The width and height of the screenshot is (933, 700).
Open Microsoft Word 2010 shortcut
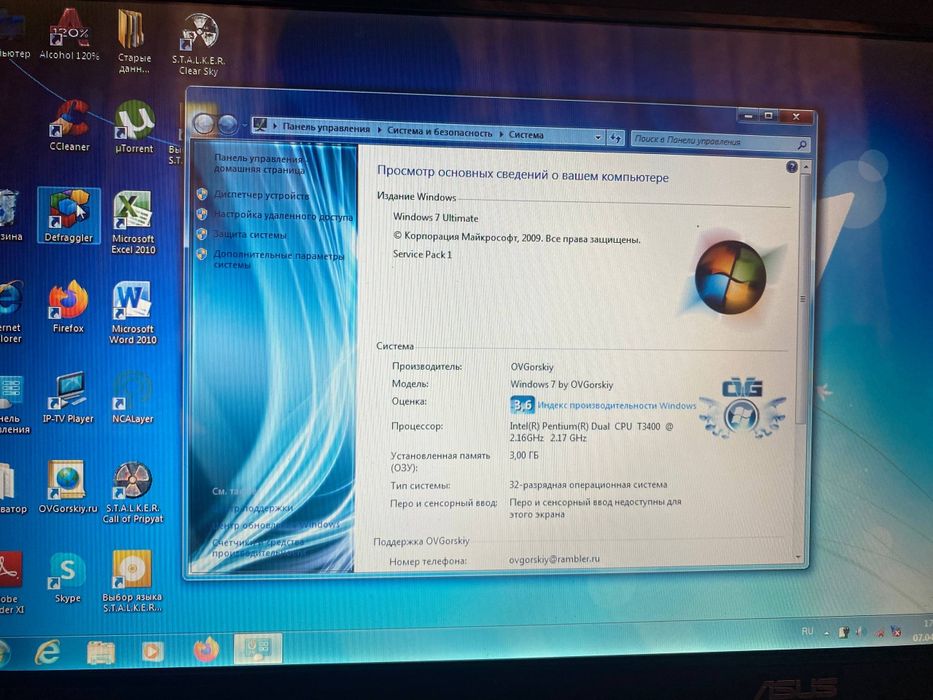[133, 312]
